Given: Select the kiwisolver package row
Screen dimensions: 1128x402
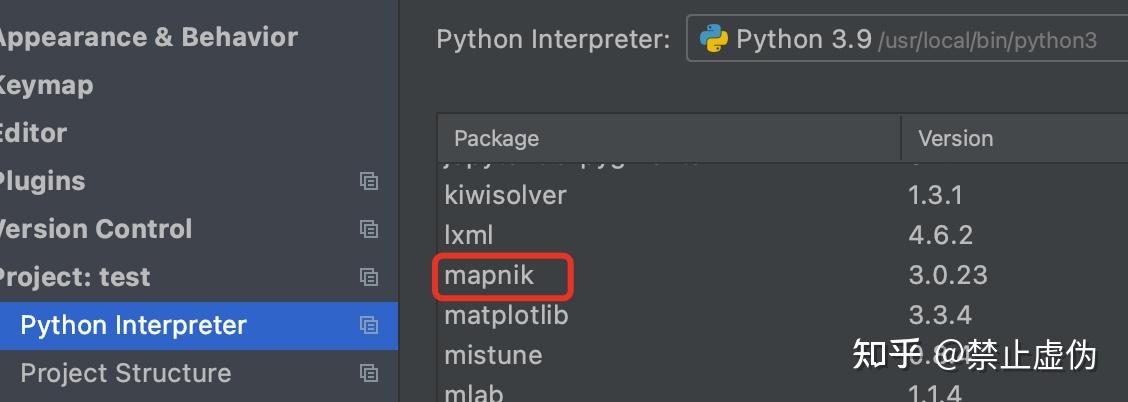Looking at the screenshot, I should tap(505, 195).
